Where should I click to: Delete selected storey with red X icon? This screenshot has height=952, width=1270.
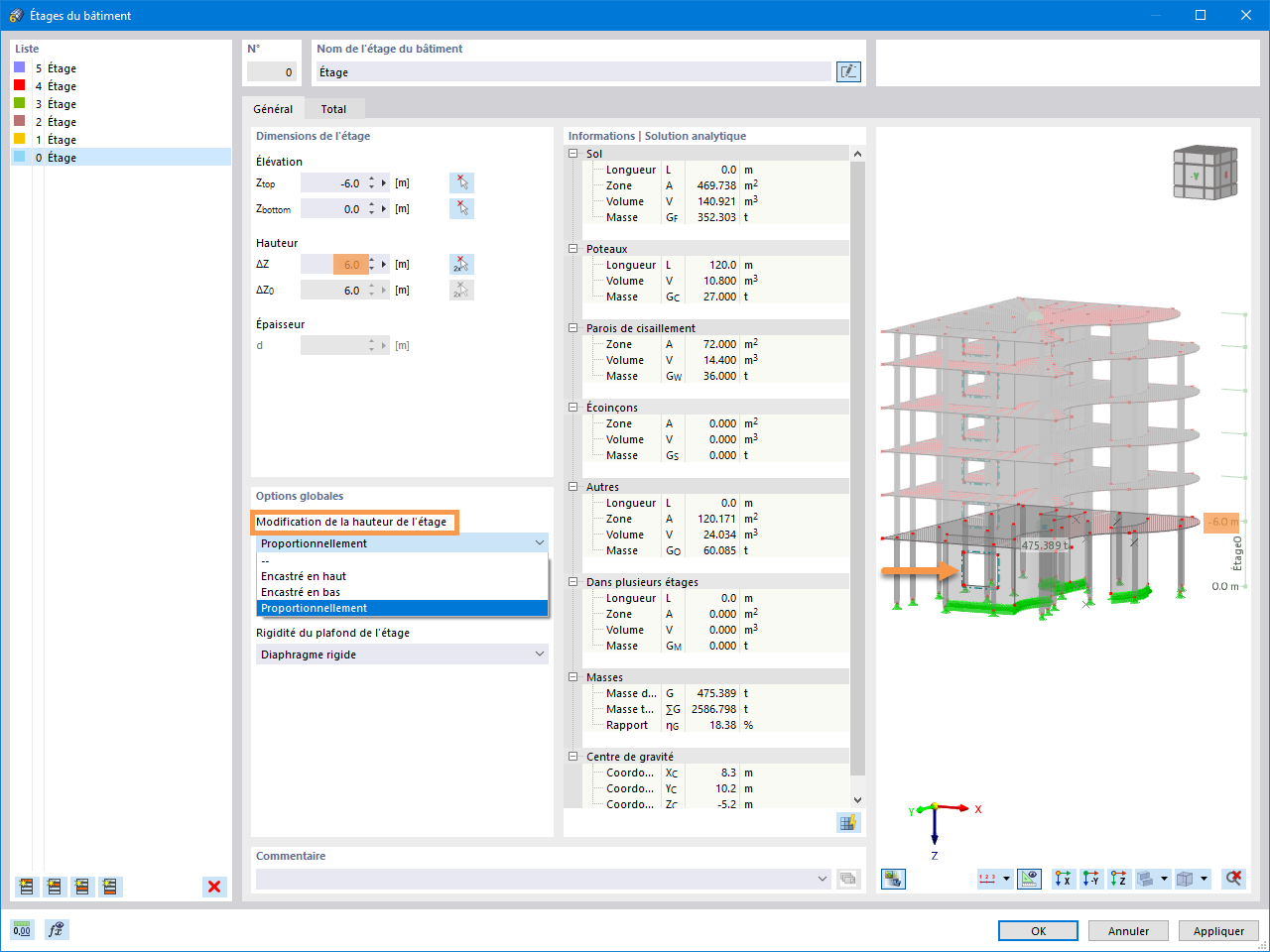[x=214, y=887]
